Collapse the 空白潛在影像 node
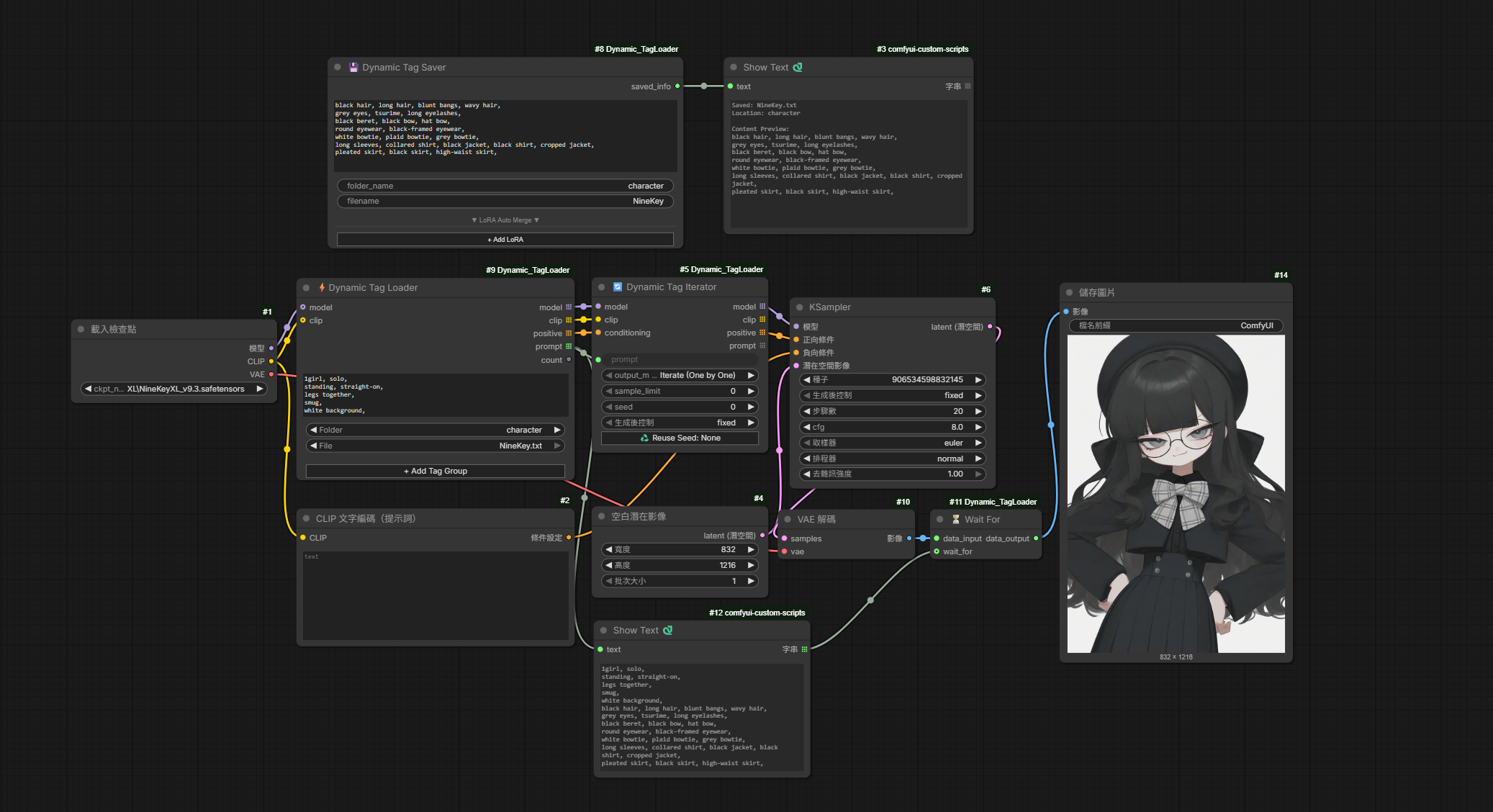Image resolution: width=1493 pixels, height=812 pixels. click(x=602, y=517)
